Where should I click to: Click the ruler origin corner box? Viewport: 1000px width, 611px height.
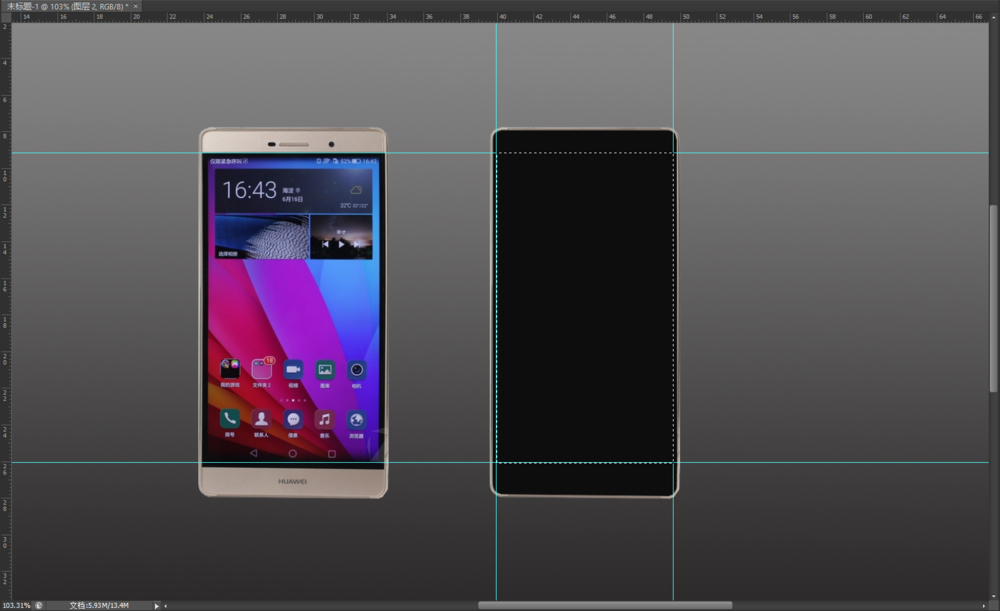point(5,17)
